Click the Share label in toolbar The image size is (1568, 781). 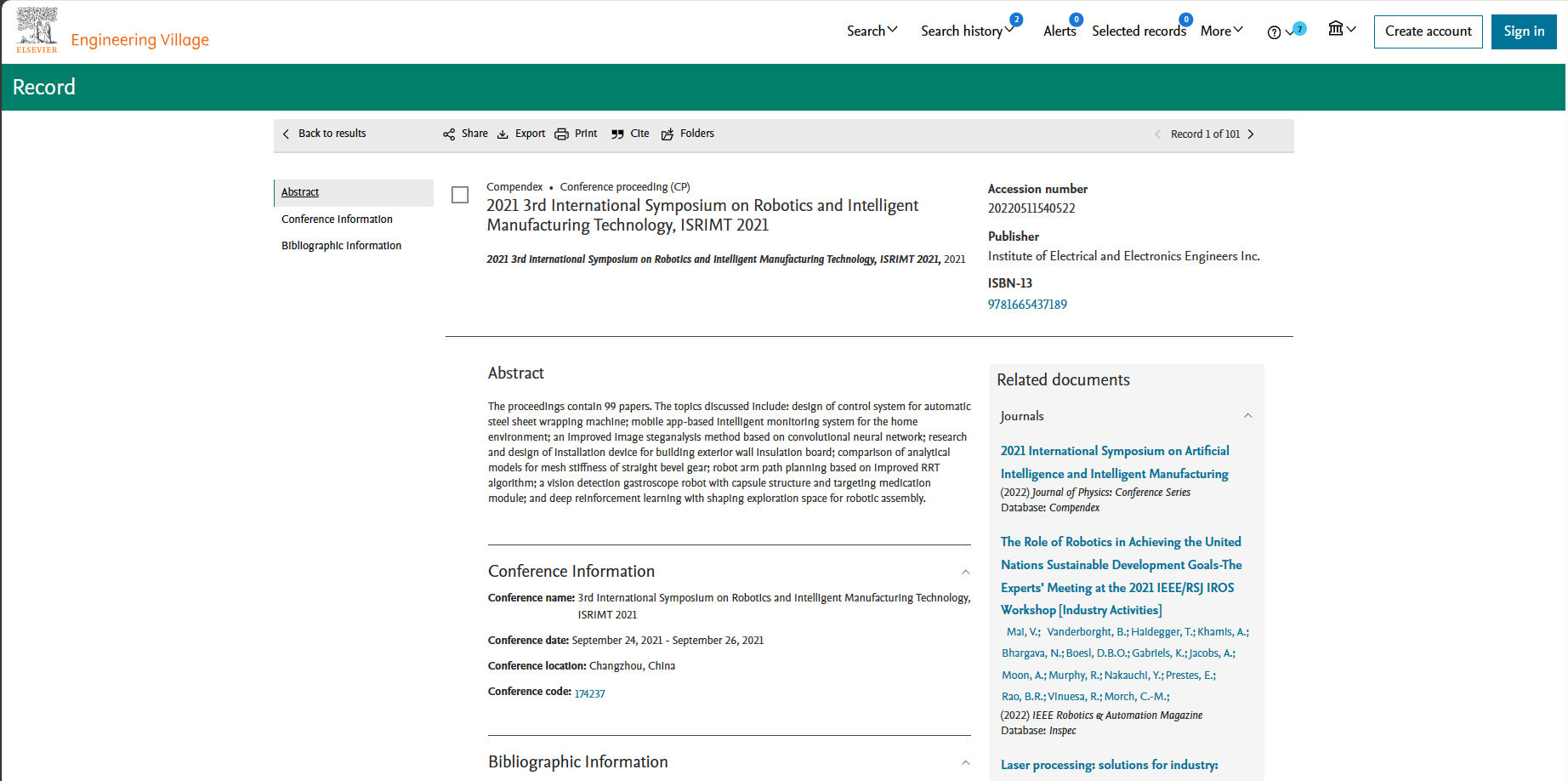474,134
